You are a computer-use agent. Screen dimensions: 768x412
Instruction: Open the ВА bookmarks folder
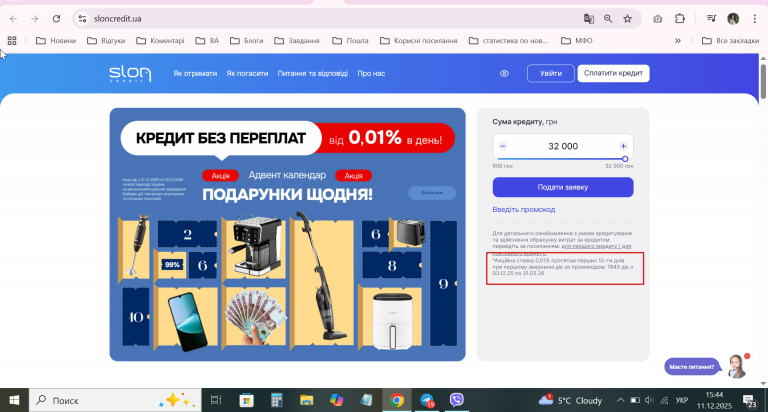click(207, 41)
